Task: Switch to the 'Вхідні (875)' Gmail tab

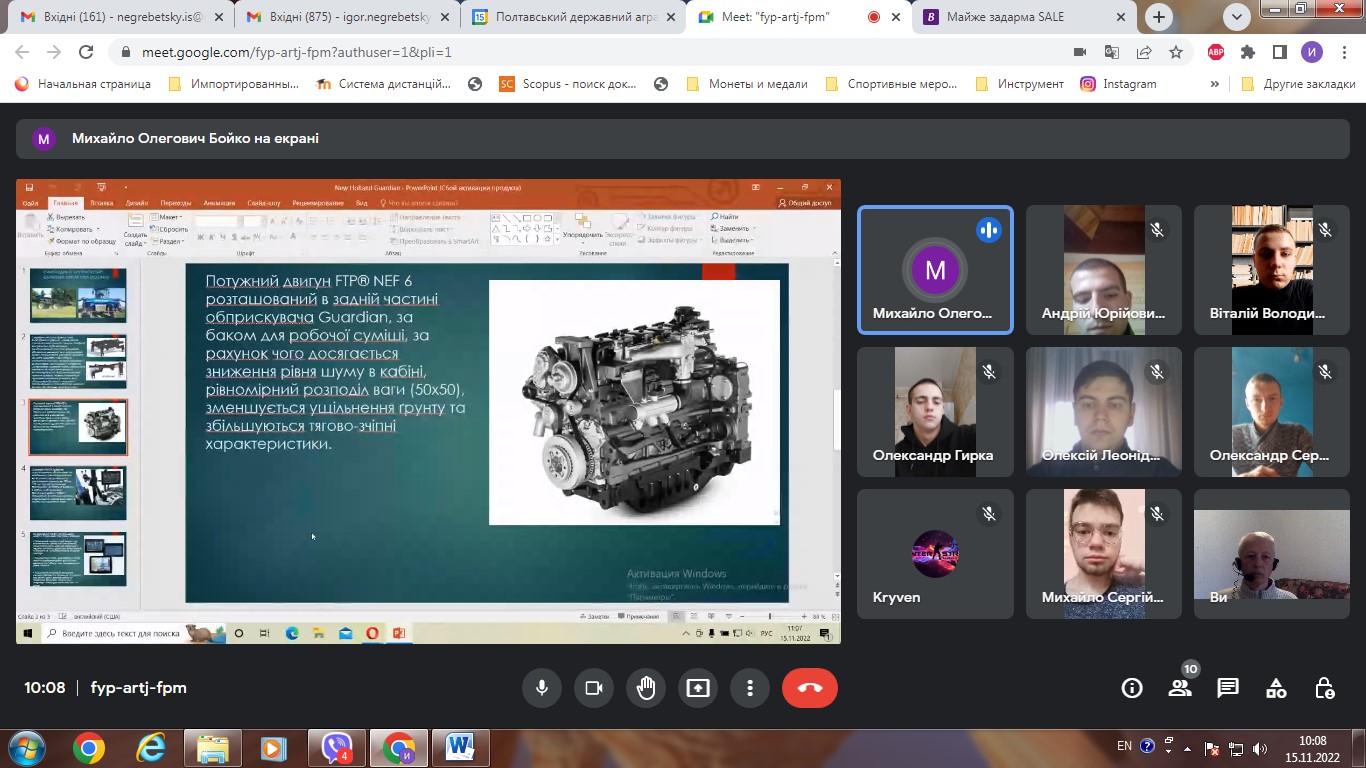Action: (345, 17)
